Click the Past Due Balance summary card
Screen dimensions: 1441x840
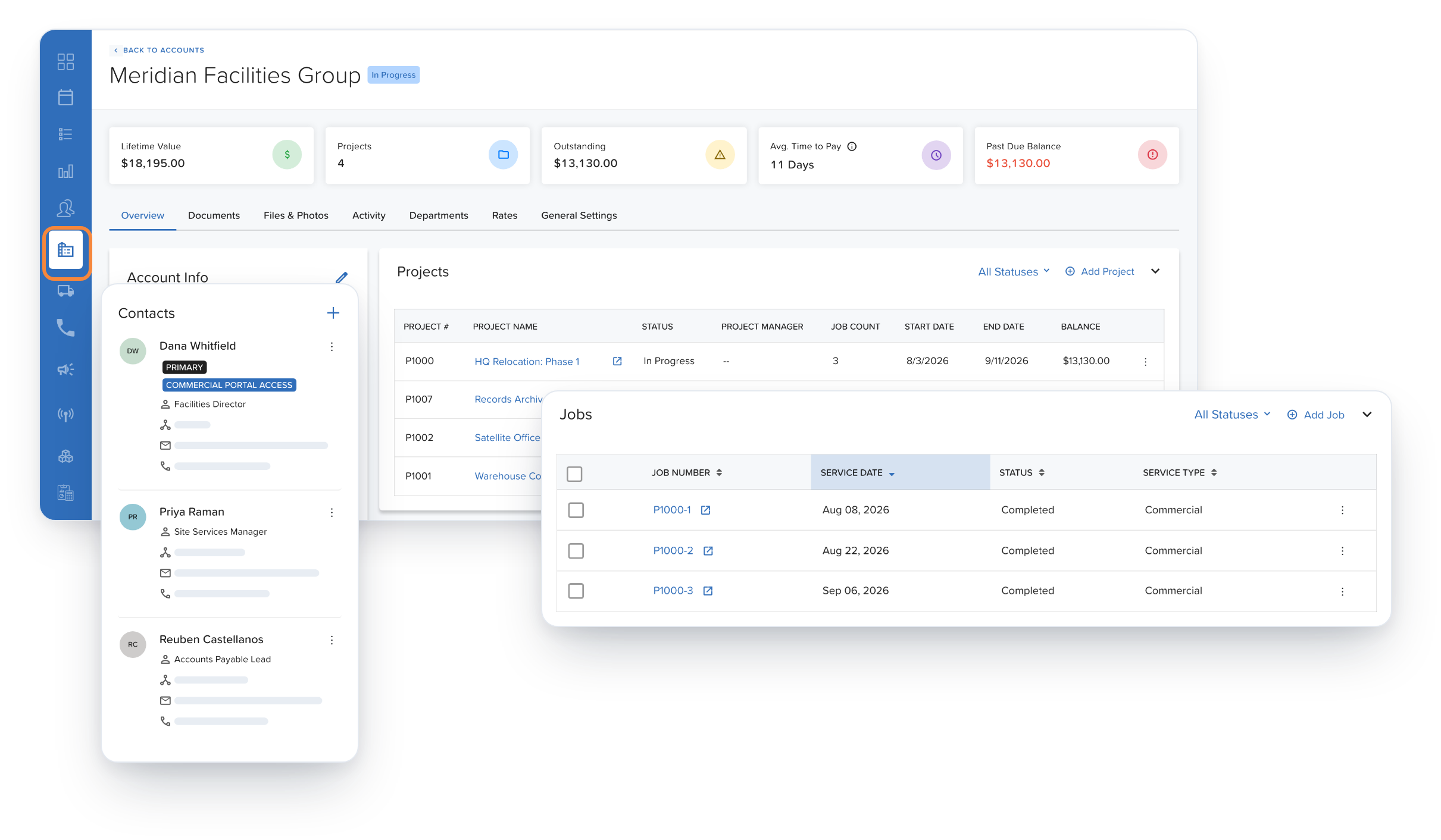1077,155
